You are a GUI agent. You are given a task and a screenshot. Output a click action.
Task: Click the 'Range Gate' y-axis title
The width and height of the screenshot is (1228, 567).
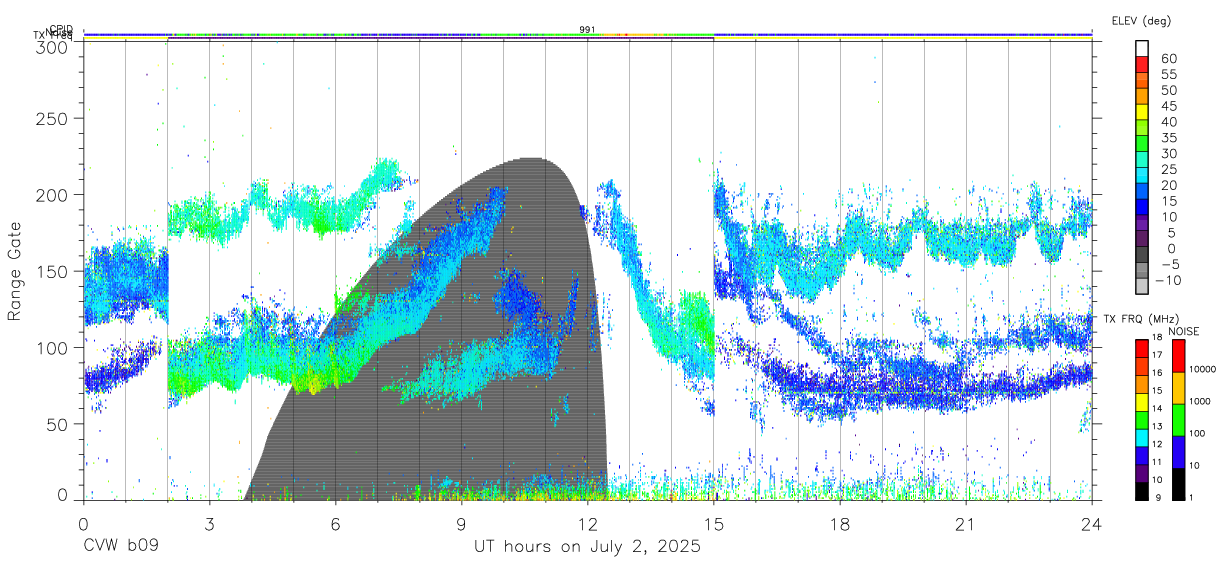click(15, 271)
